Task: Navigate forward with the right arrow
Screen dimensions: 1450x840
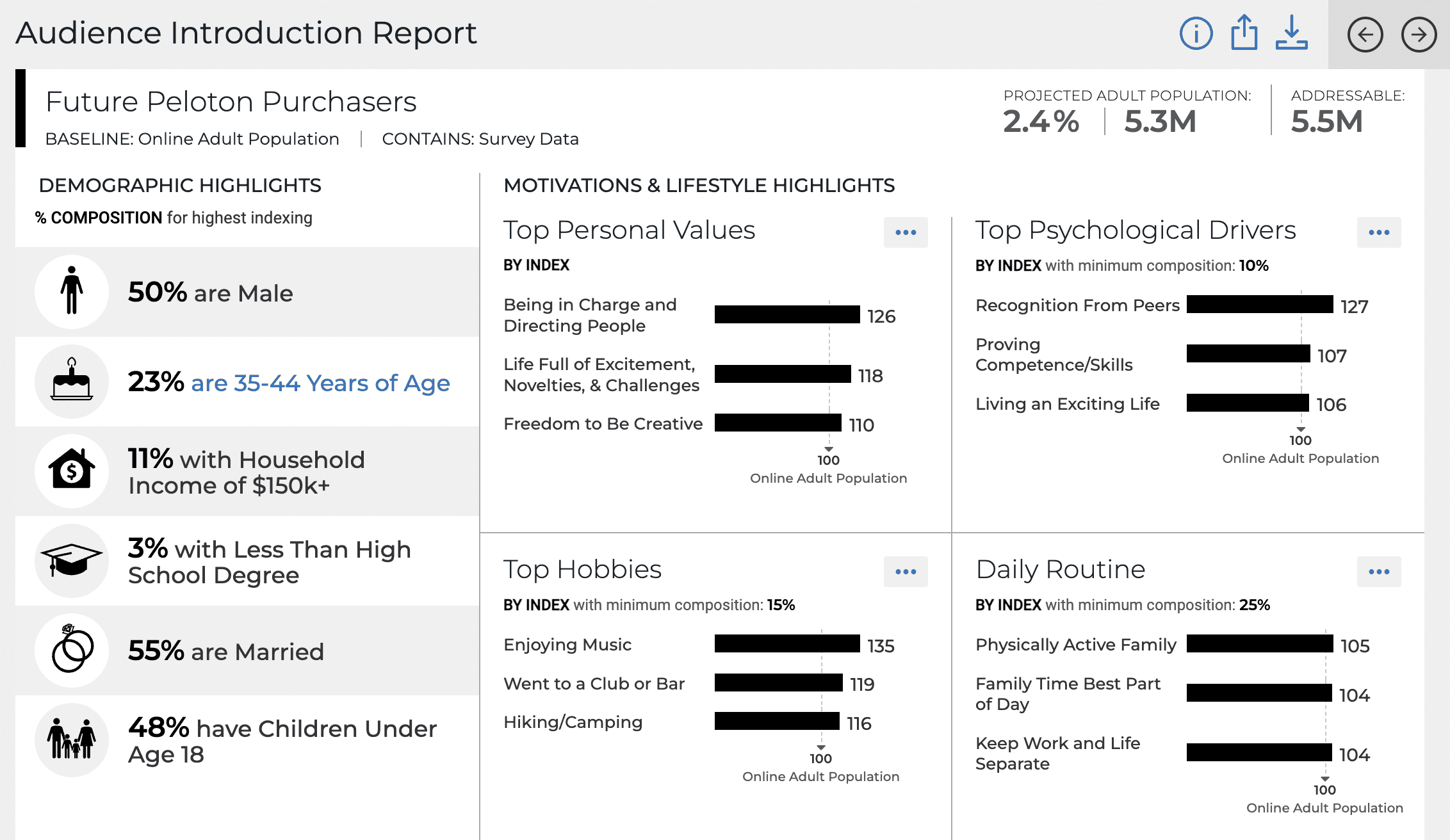Action: click(x=1418, y=36)
